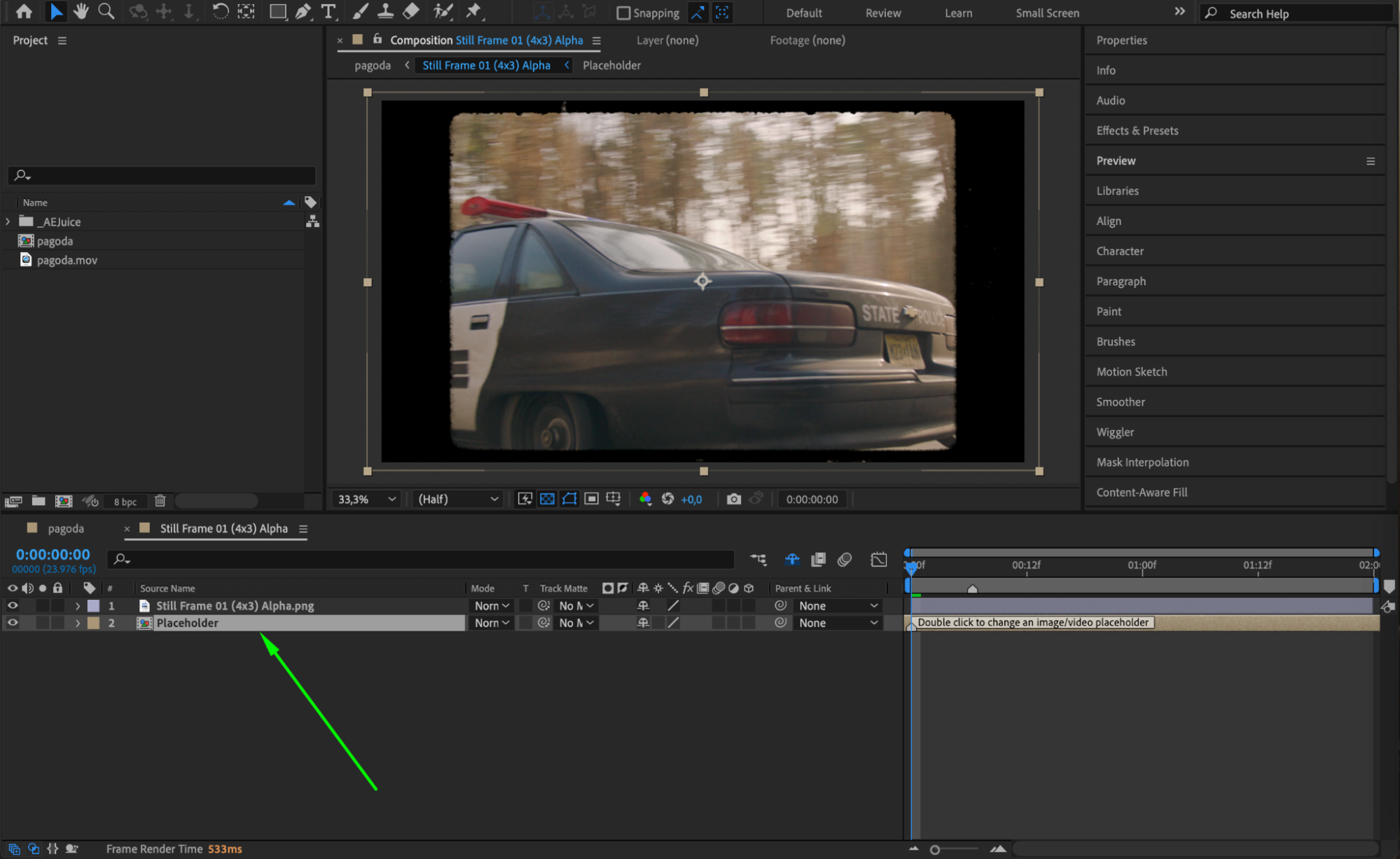Click the trash icon in Project panel
This screenshot has width=1400, height=859.
[x=160, y=500]
